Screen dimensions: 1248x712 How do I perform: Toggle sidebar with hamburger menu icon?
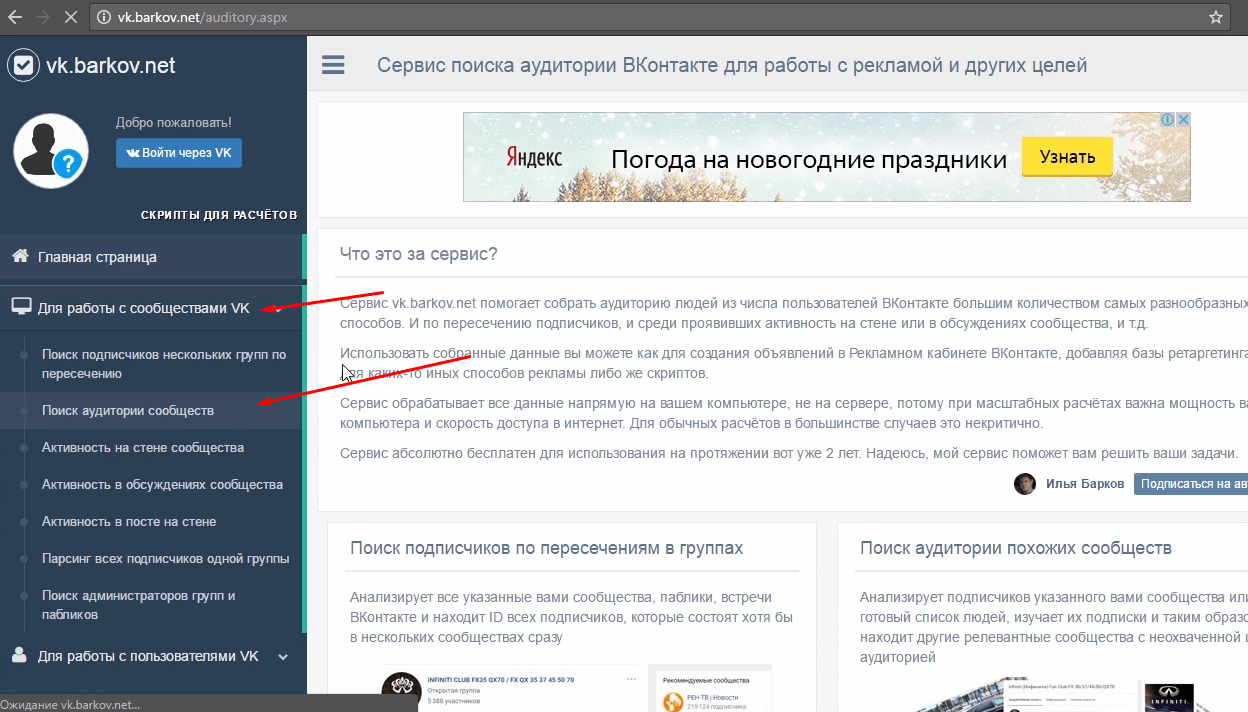click(x=333, y=66)
